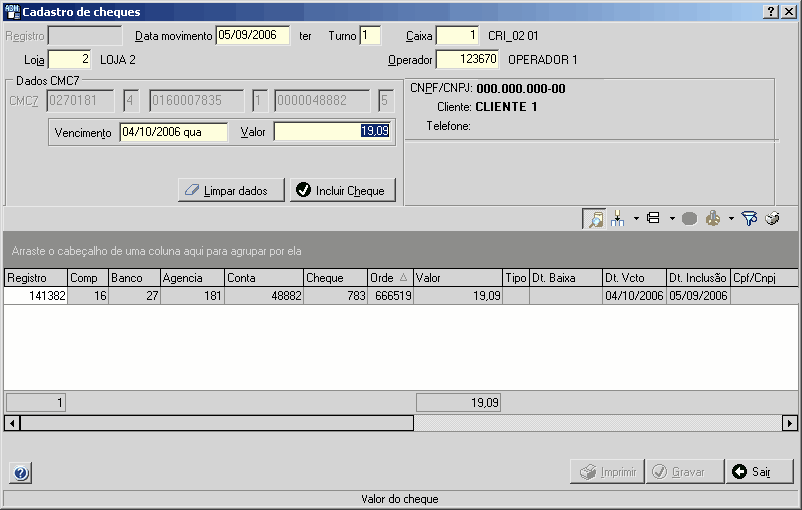802x510 pixels.
Task: Click the group-by panel hint area text
Action: pos(157,251)
